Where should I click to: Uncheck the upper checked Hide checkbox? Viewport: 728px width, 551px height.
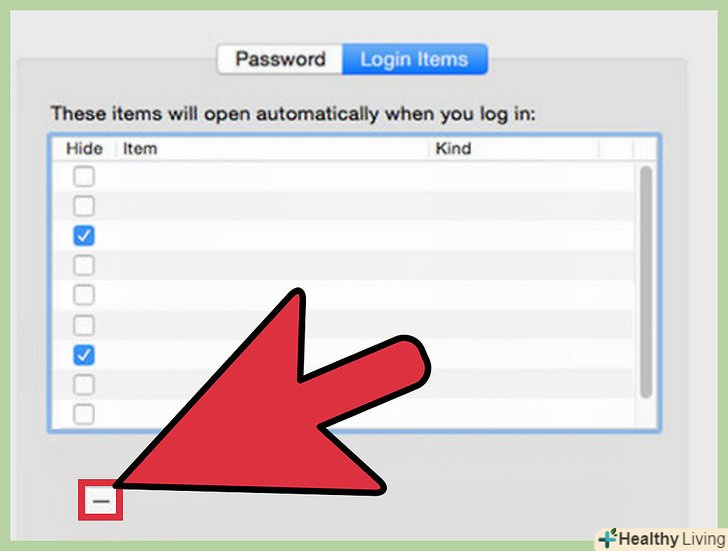84,236
